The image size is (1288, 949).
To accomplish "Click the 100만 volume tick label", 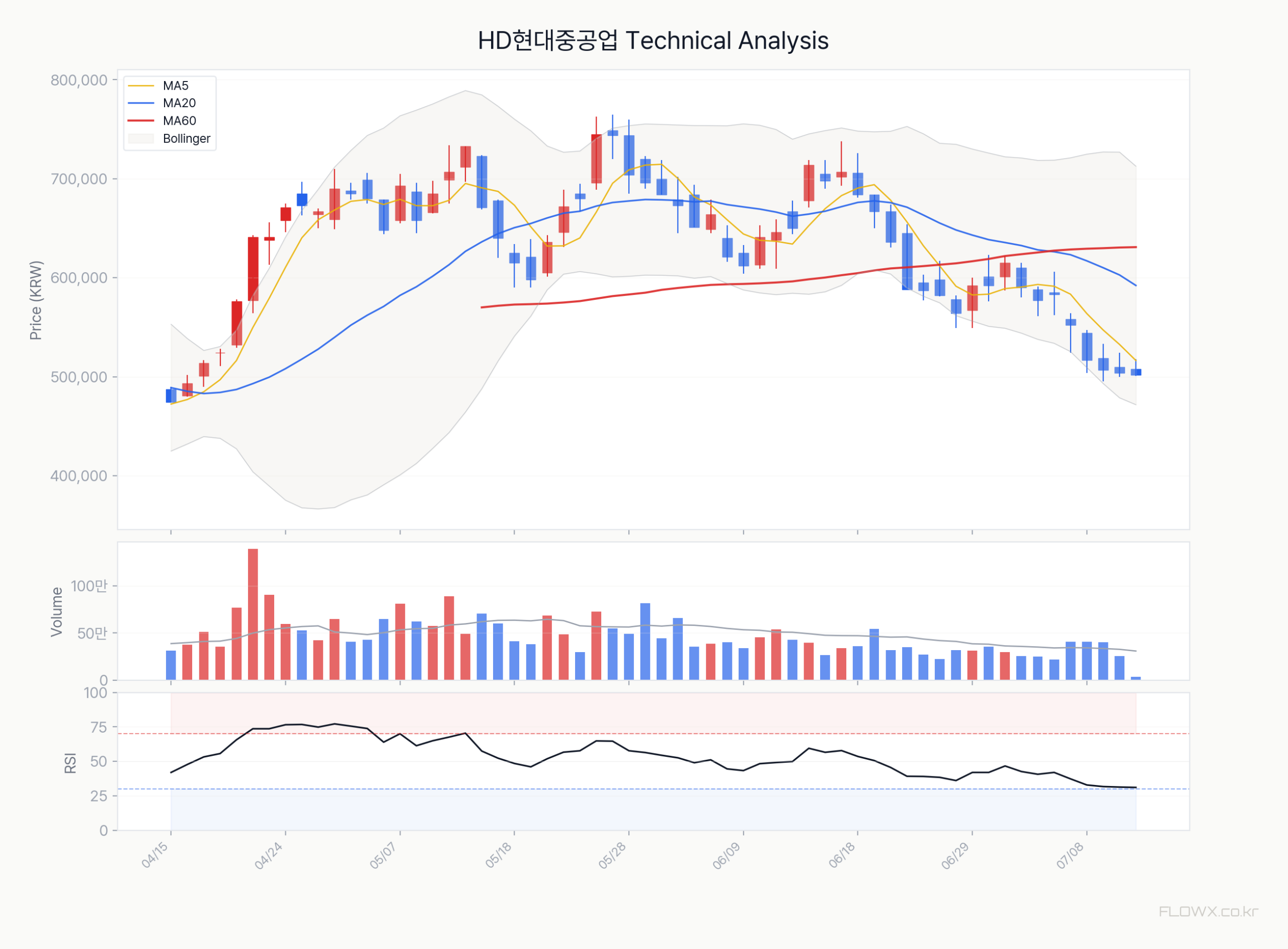I will click(89, 586).
